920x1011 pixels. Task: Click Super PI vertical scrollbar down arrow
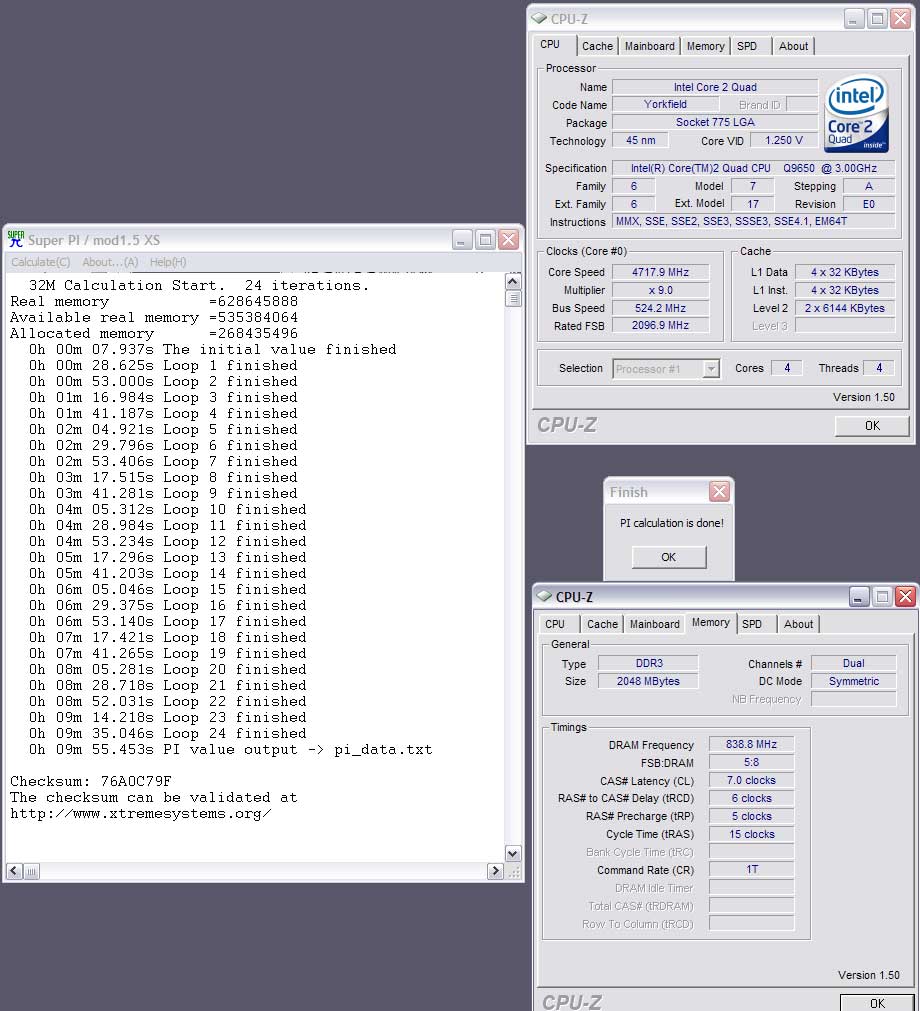coord(513,853)
